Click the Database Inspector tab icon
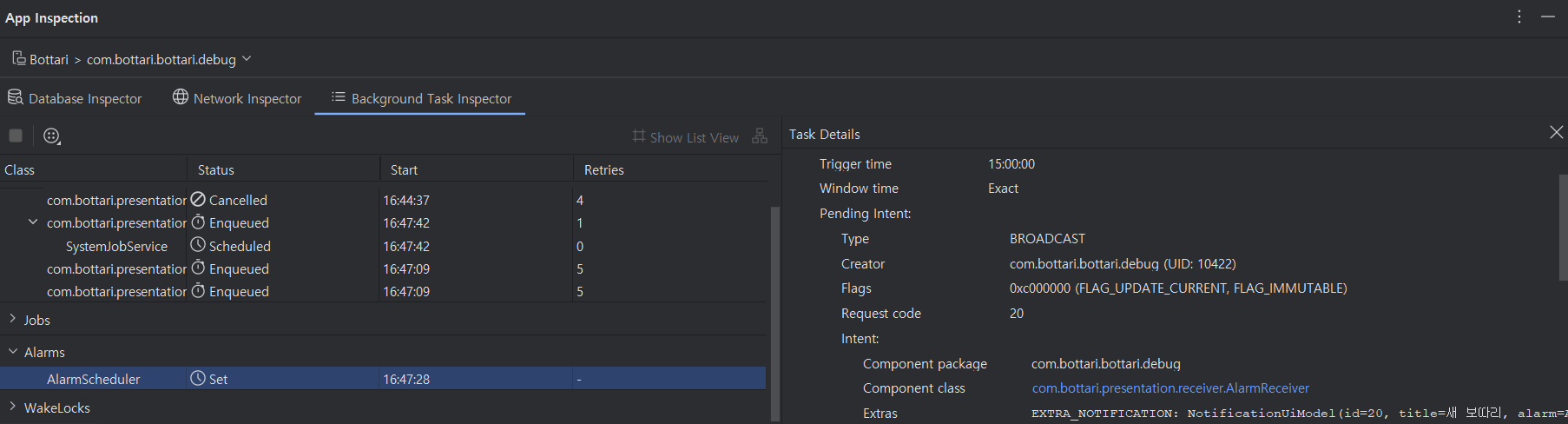Image resolution: width=1568 pixels, height=424 pixels. (x=16, y=97)
